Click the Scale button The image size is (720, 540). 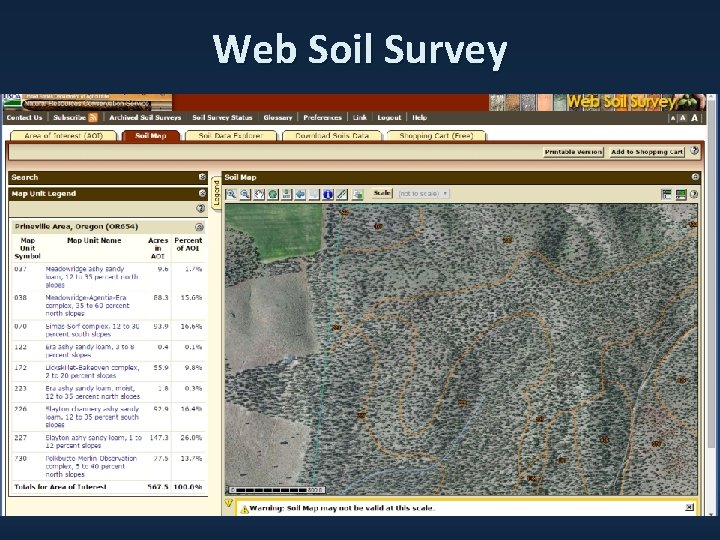tap(382, 193)
